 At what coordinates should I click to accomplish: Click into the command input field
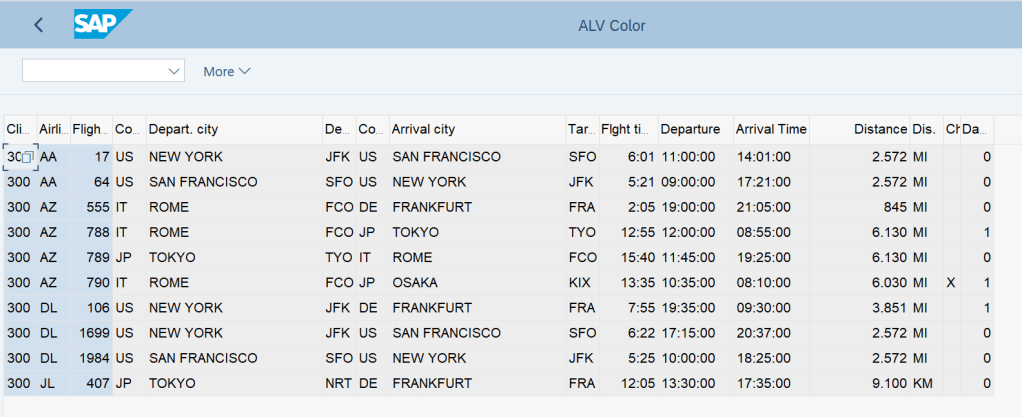(95, 71)
